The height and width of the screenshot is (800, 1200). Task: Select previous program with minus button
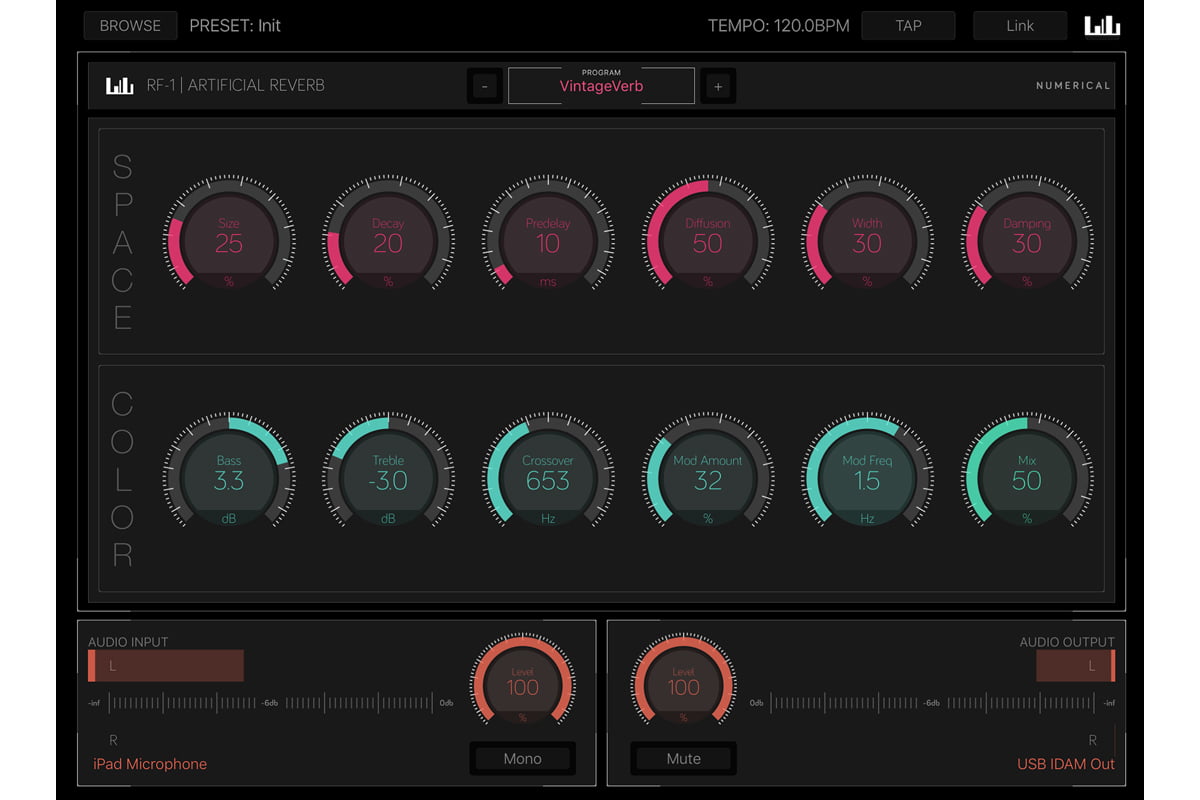(x=485, y=86)
